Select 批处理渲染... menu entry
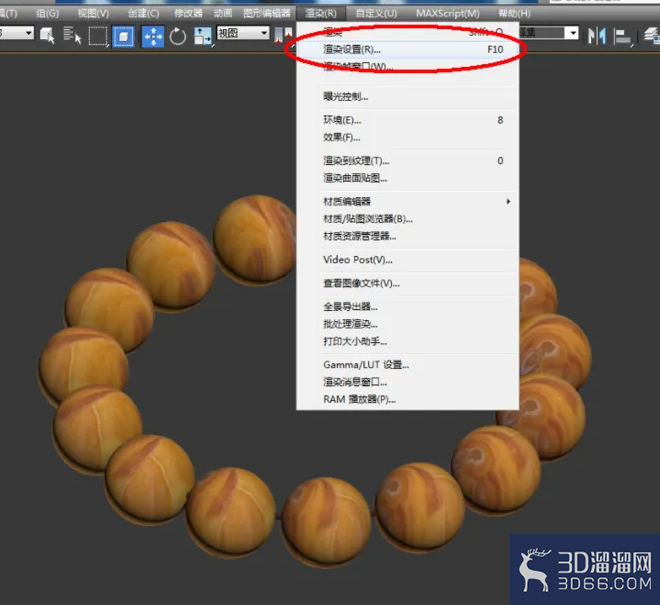The width and height of the screenshot is (660, 605). [x=407, y=324]
